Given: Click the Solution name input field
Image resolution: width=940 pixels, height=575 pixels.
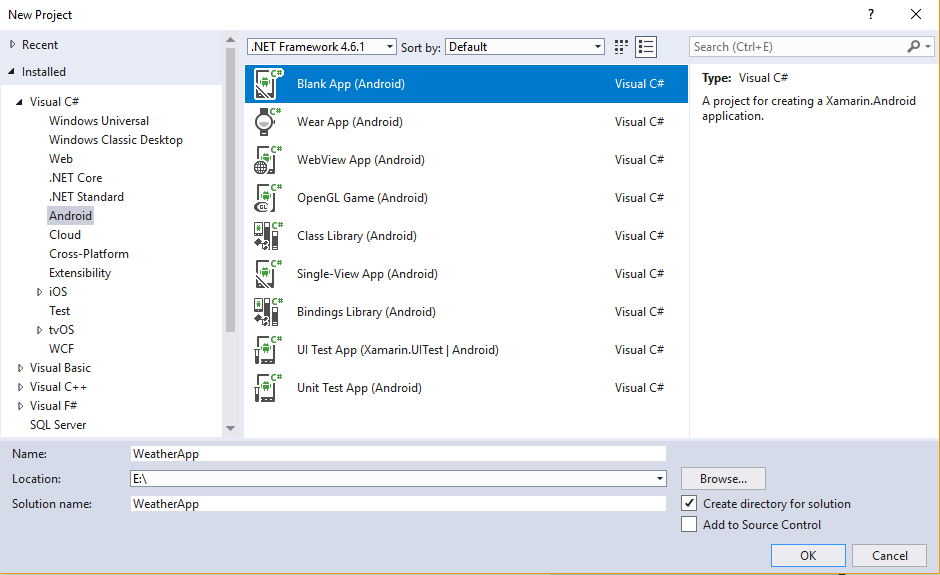Looking at the screenshot, I should tap(398, 504).
